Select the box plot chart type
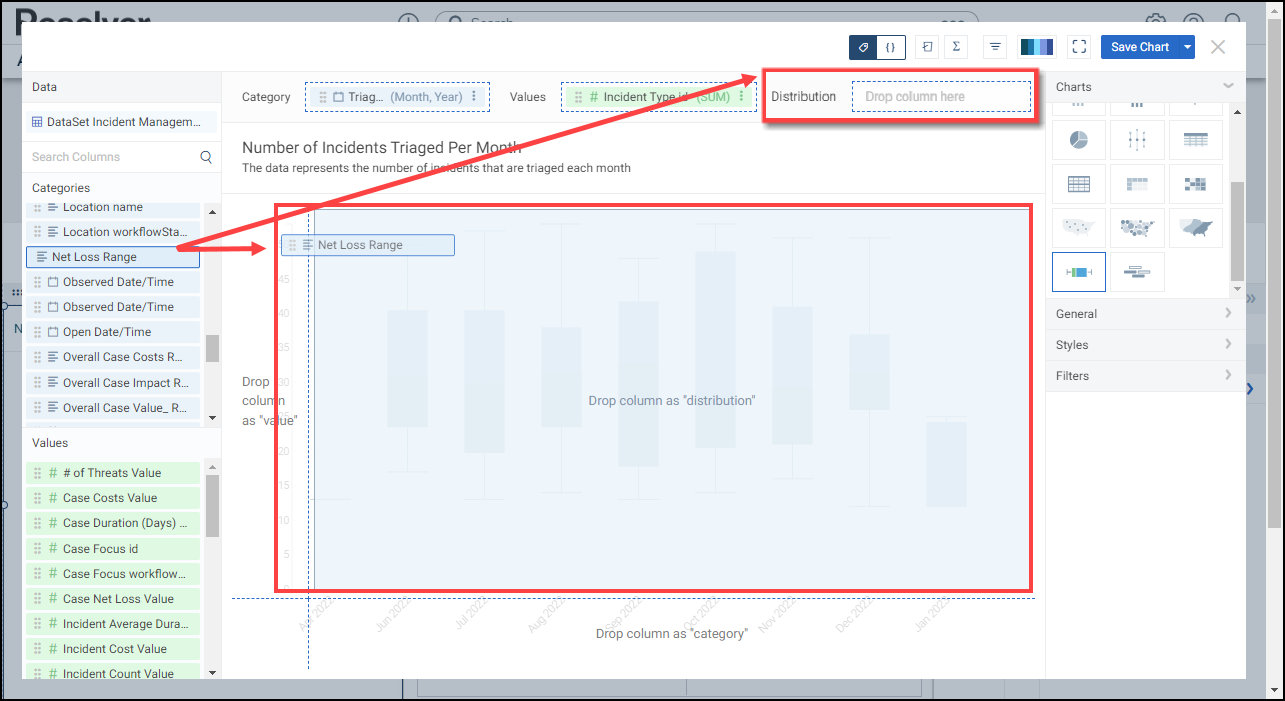Image resolution: width=1285 pixels, height=701 pixels. (1079, 272)
